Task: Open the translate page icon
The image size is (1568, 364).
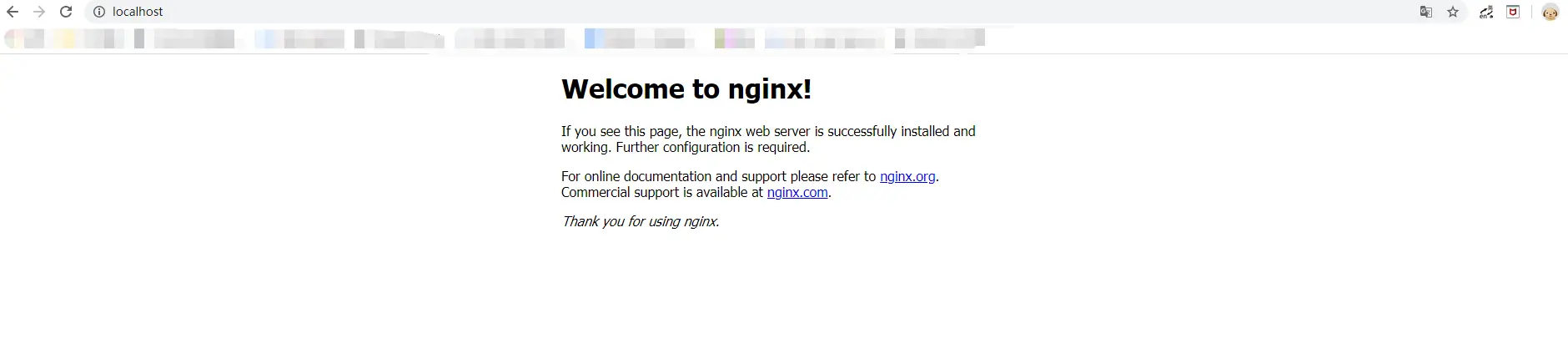Action: (1426, 12)
